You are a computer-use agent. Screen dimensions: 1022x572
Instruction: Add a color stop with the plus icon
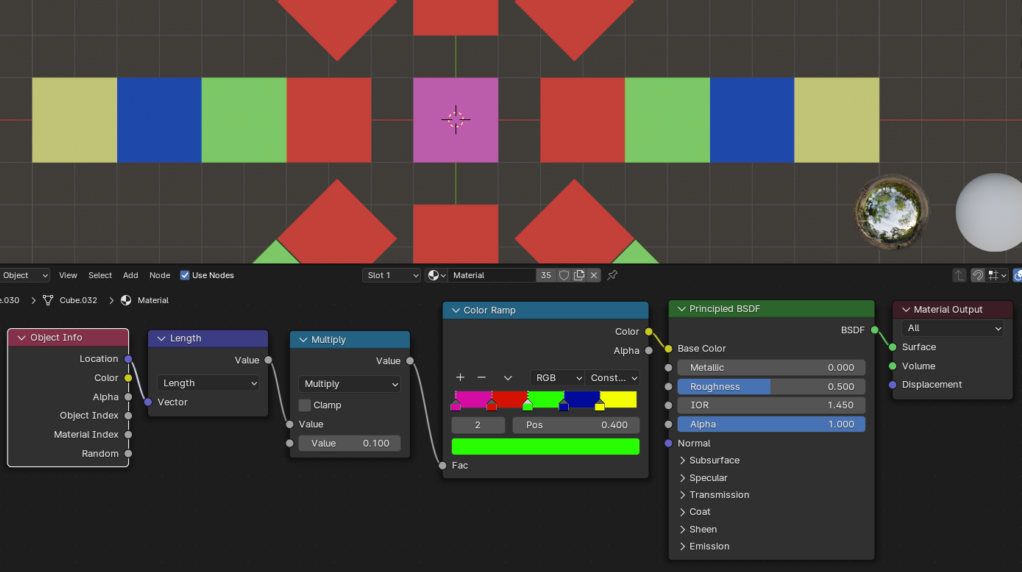point(460,378)
